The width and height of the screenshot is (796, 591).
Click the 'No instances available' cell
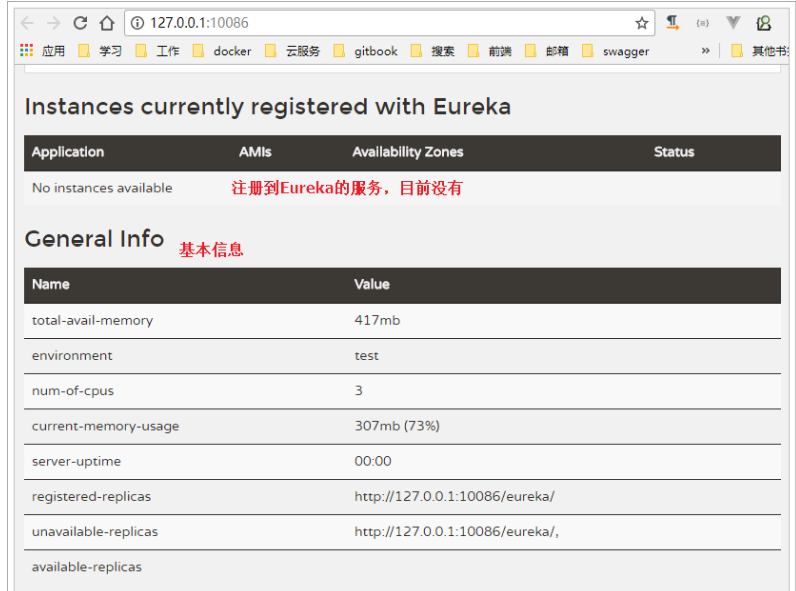click(102, 188)
